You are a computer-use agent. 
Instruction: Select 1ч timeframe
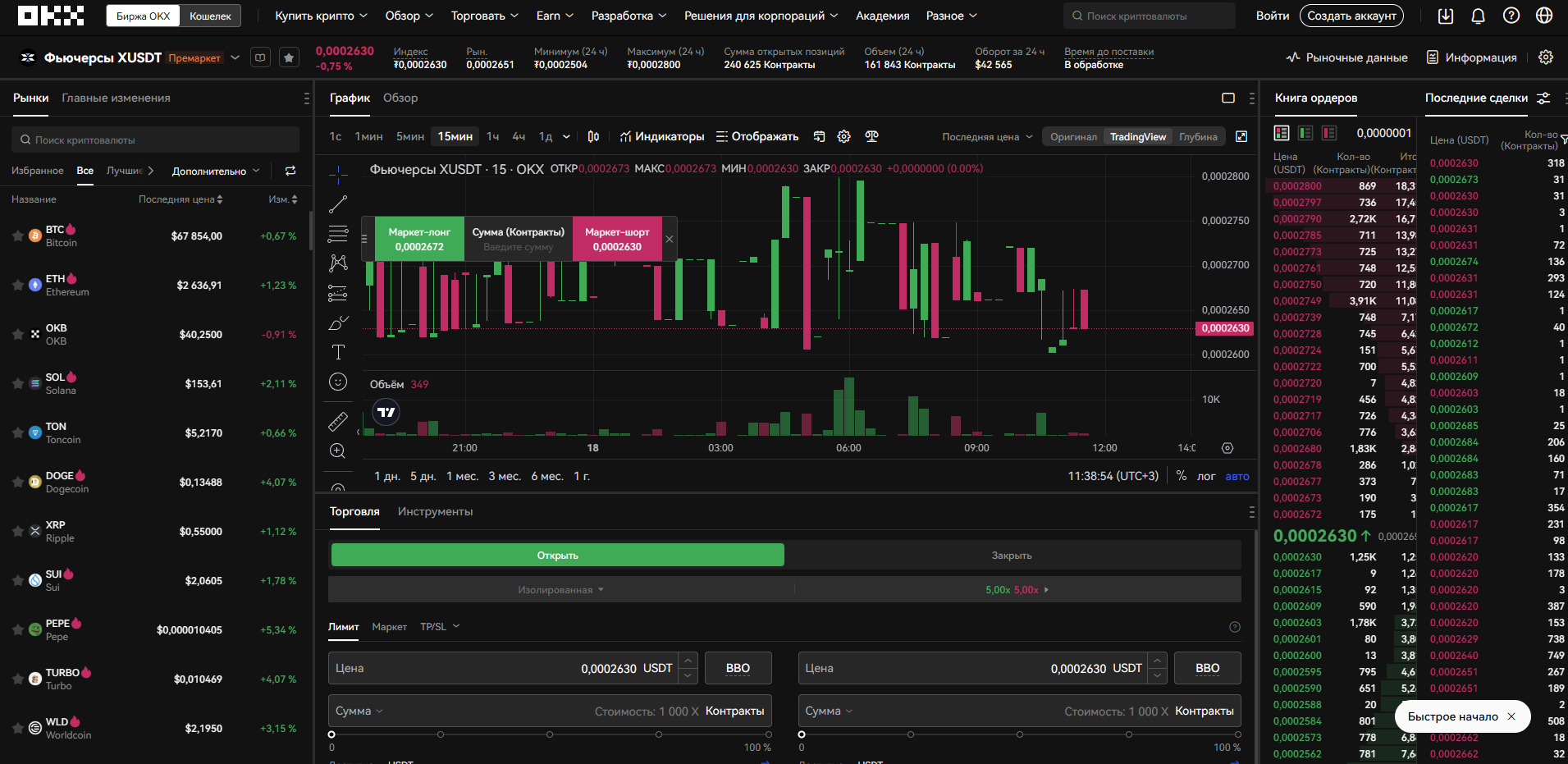492,136
